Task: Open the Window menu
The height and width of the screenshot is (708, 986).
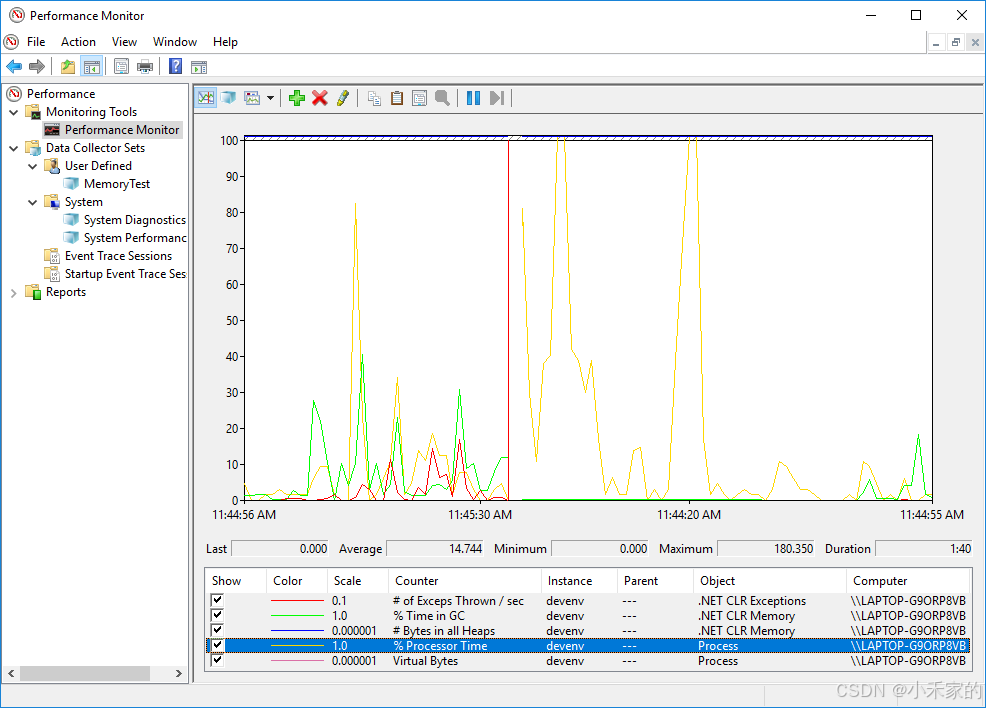Action: click(x=175, y=42)
